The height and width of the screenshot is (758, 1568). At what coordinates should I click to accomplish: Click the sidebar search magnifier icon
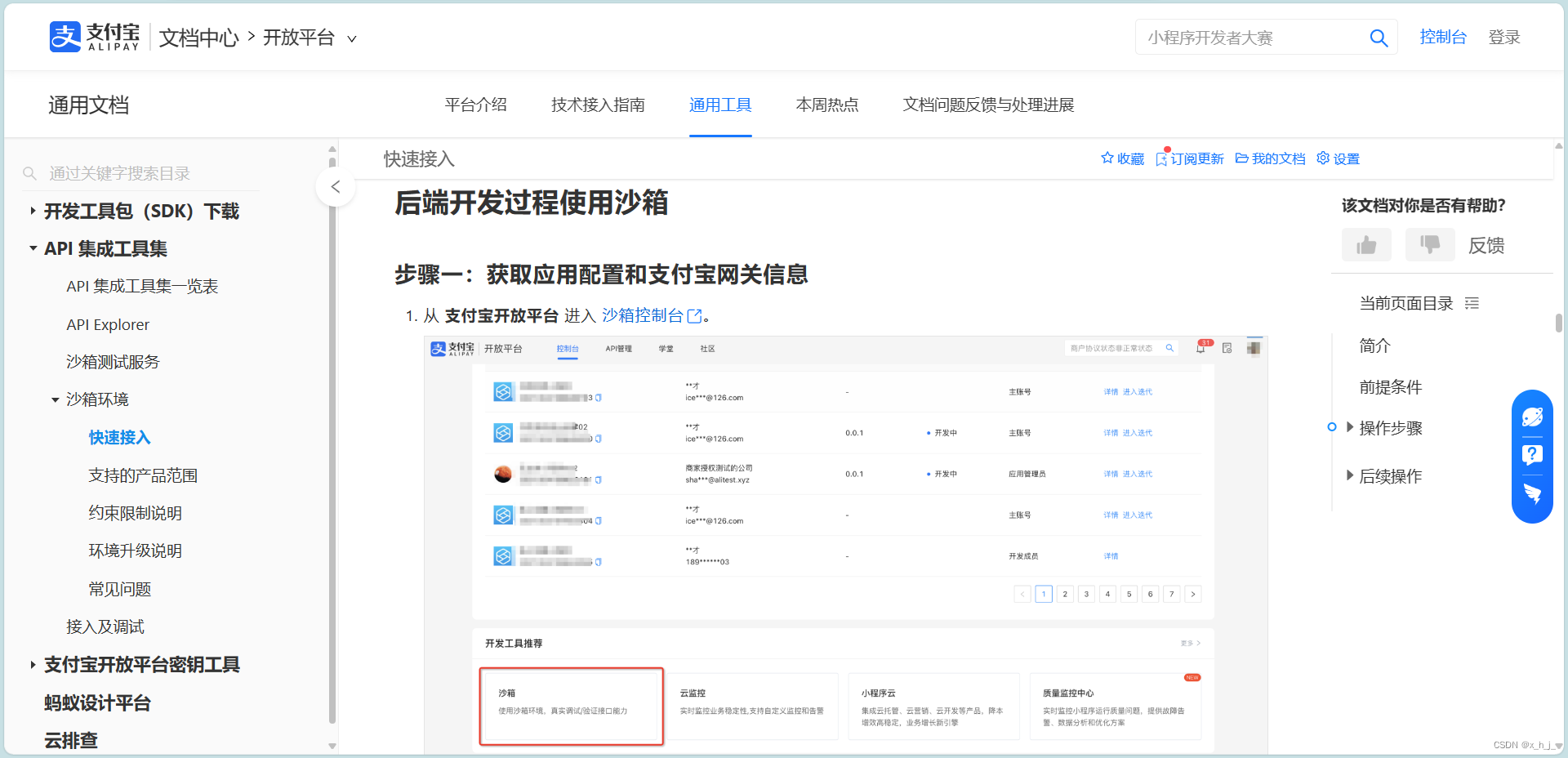29,173
